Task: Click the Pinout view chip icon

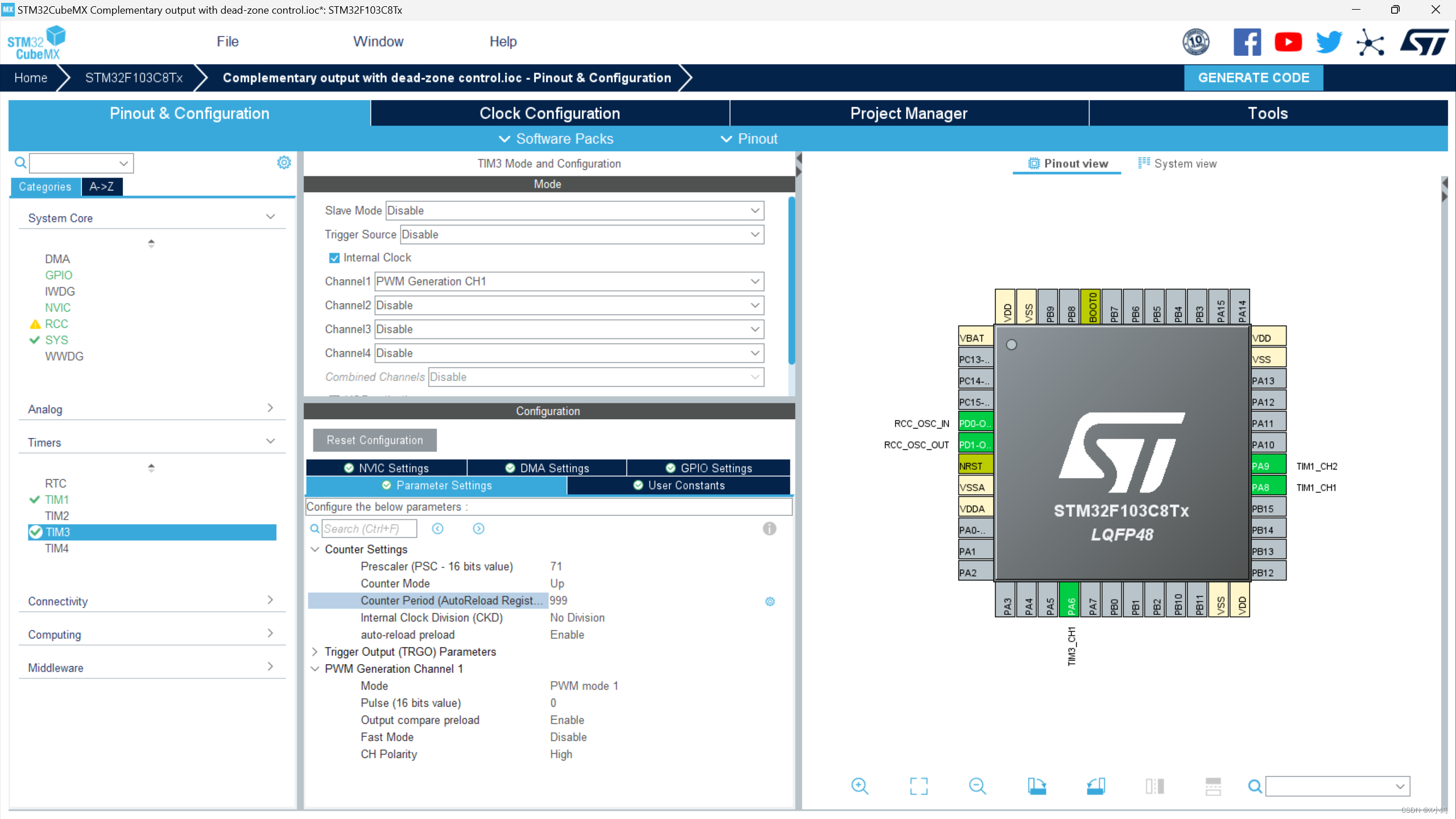Action: coord(1034,164)
